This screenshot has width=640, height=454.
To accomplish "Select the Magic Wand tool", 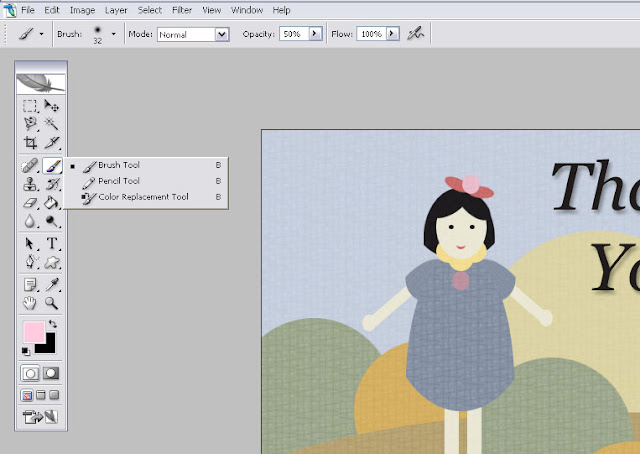I will pyautogui.click(x=51, y=124).
